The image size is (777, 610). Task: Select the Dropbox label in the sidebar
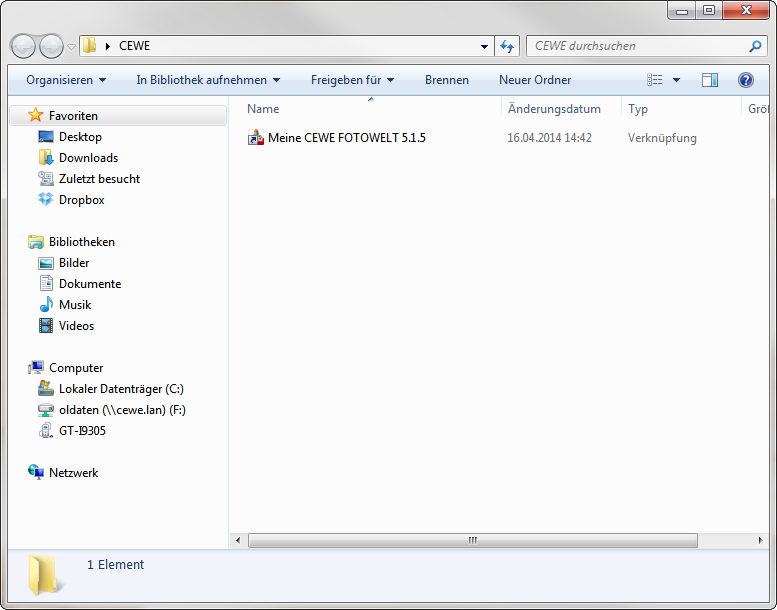tap(81, 200)
